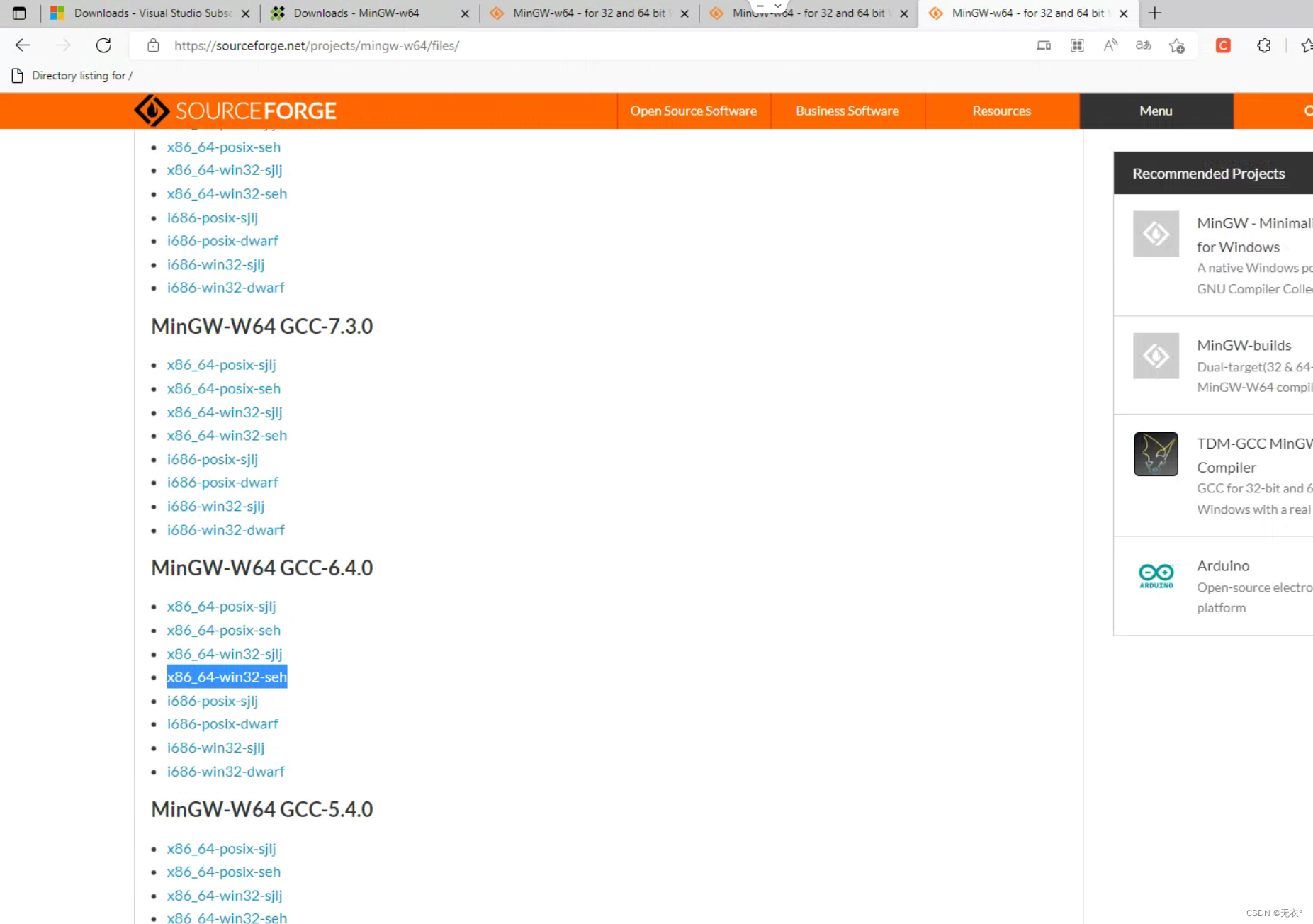
Task: Click the browser Back arrow
Action: [x=23, y=45]
